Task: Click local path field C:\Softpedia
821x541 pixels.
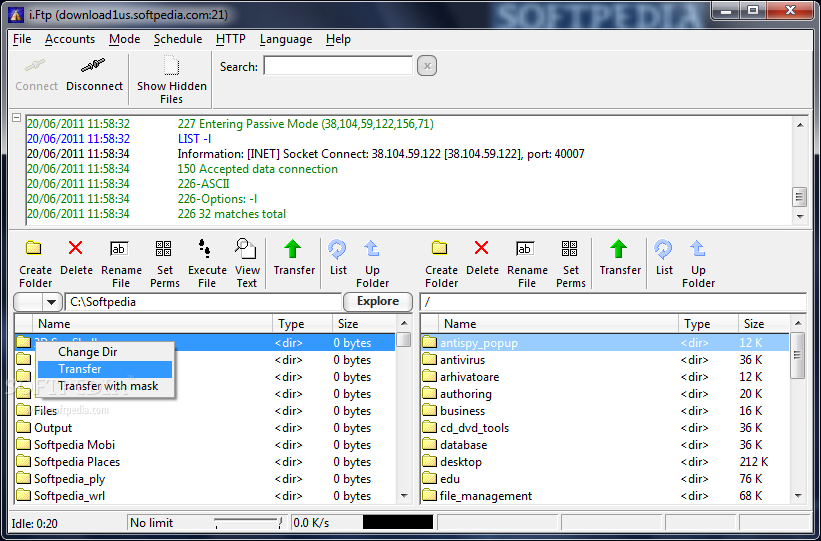Action: [x=203, y=302]
